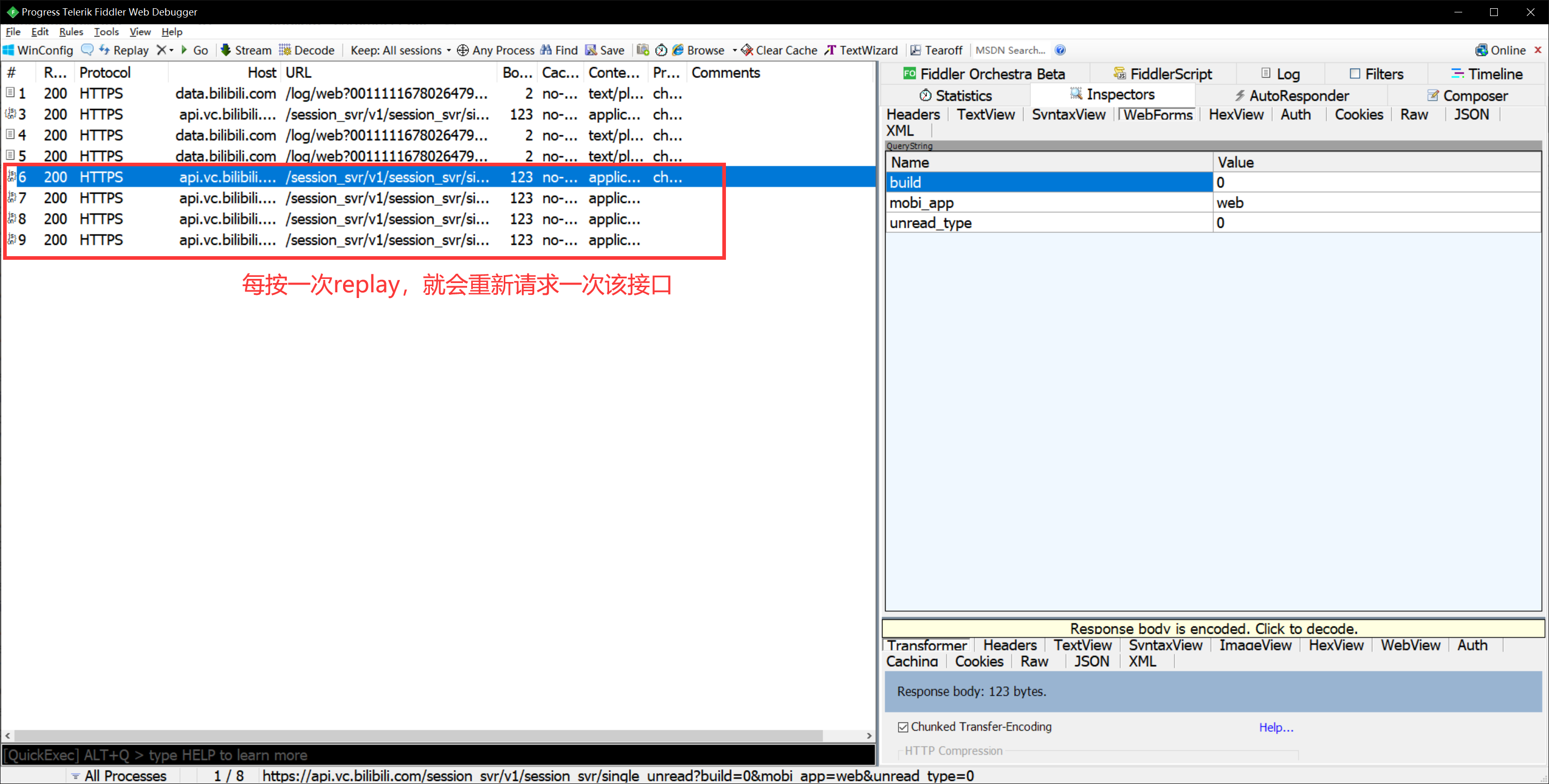Click the Stream toolbar icon

click(x=225, y=51)
